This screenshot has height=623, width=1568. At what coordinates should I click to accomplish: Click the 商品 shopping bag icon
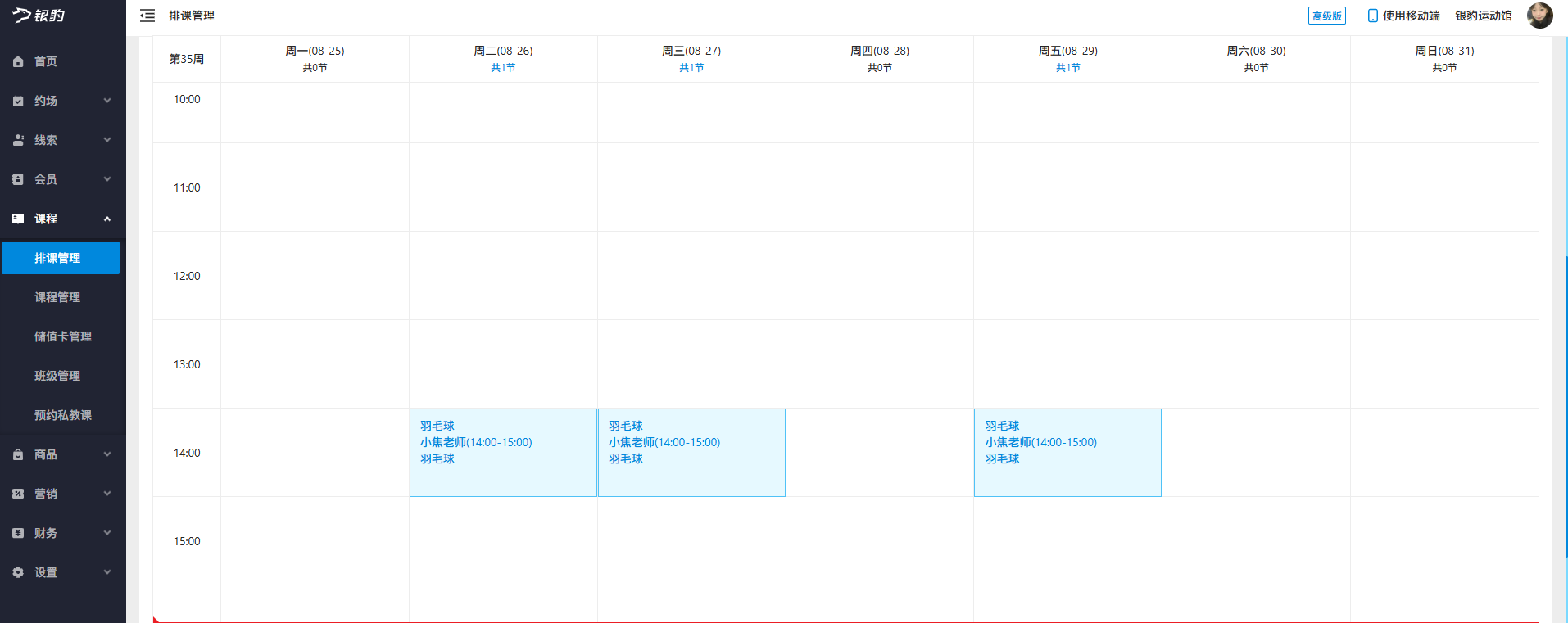click(x=18, y=454)
